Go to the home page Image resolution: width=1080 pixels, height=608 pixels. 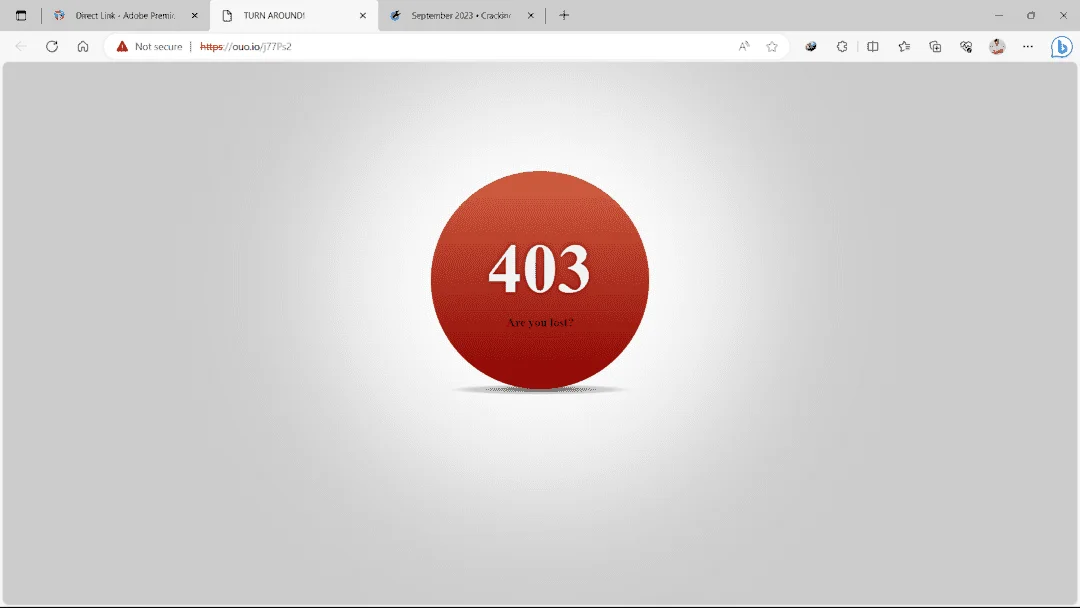coord(83,46)
